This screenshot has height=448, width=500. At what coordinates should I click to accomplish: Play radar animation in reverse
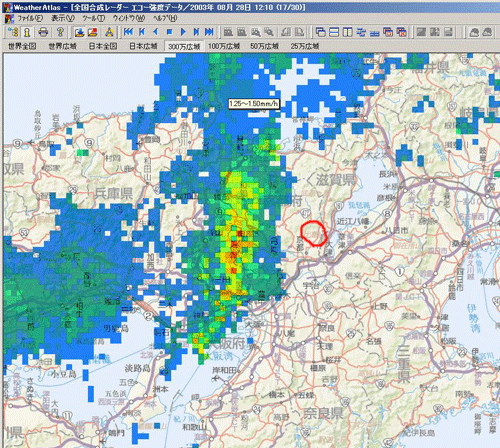(156, 32)
